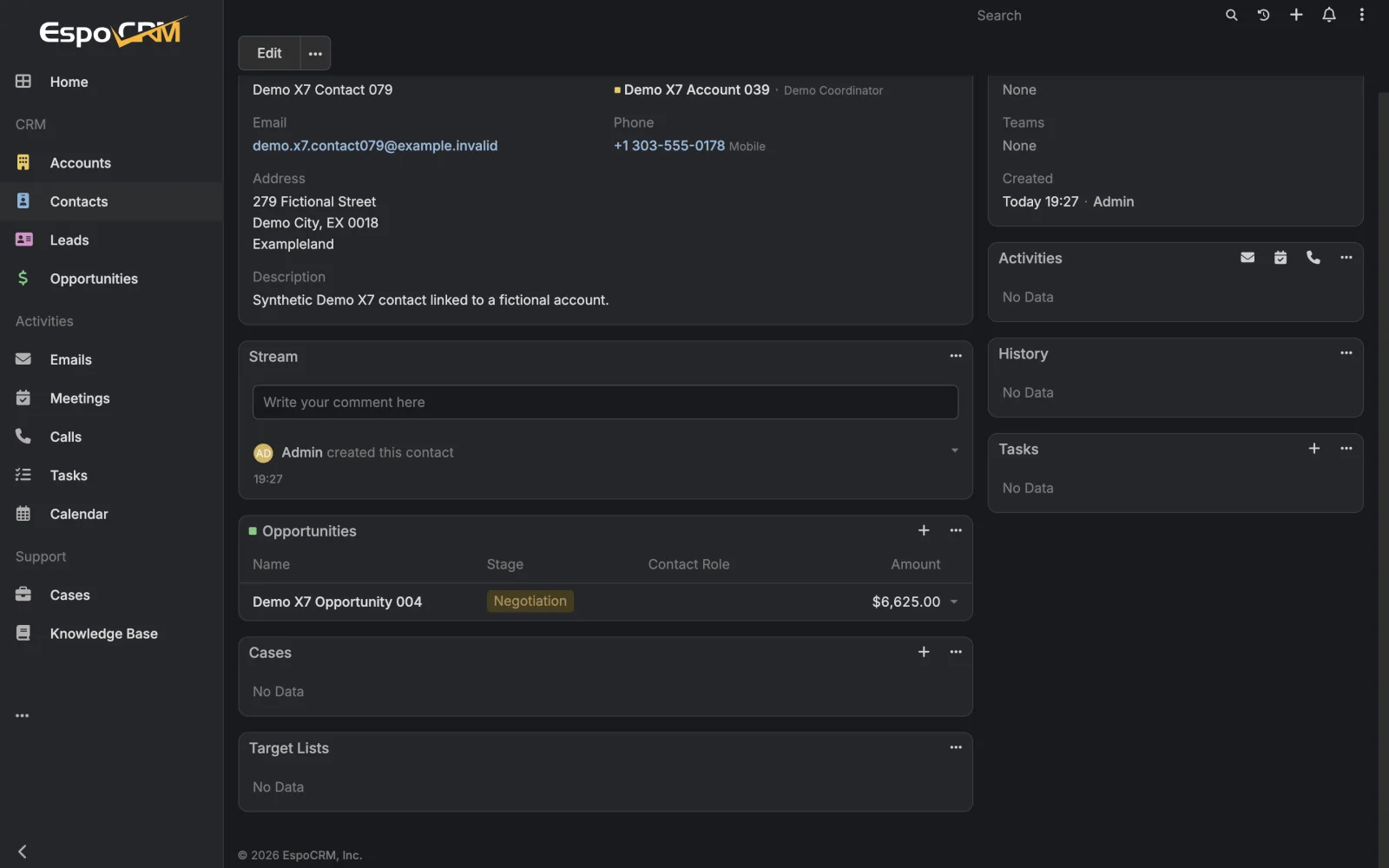Click the Target Lists panel title
The height and width of the screenshot is (868, 1389).
[x=289, y=748]
